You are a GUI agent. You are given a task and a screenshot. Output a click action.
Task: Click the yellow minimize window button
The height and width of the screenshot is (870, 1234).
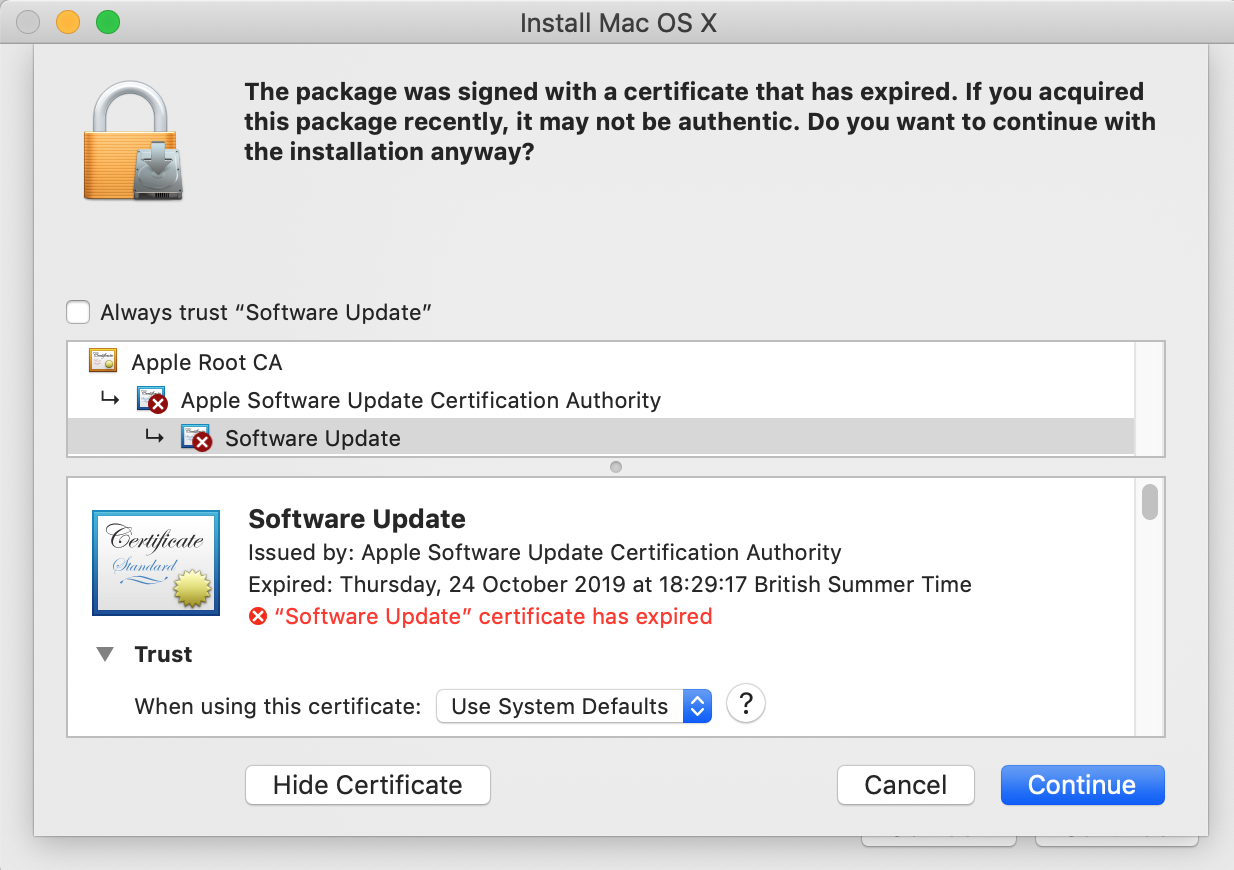click(68, 22)
